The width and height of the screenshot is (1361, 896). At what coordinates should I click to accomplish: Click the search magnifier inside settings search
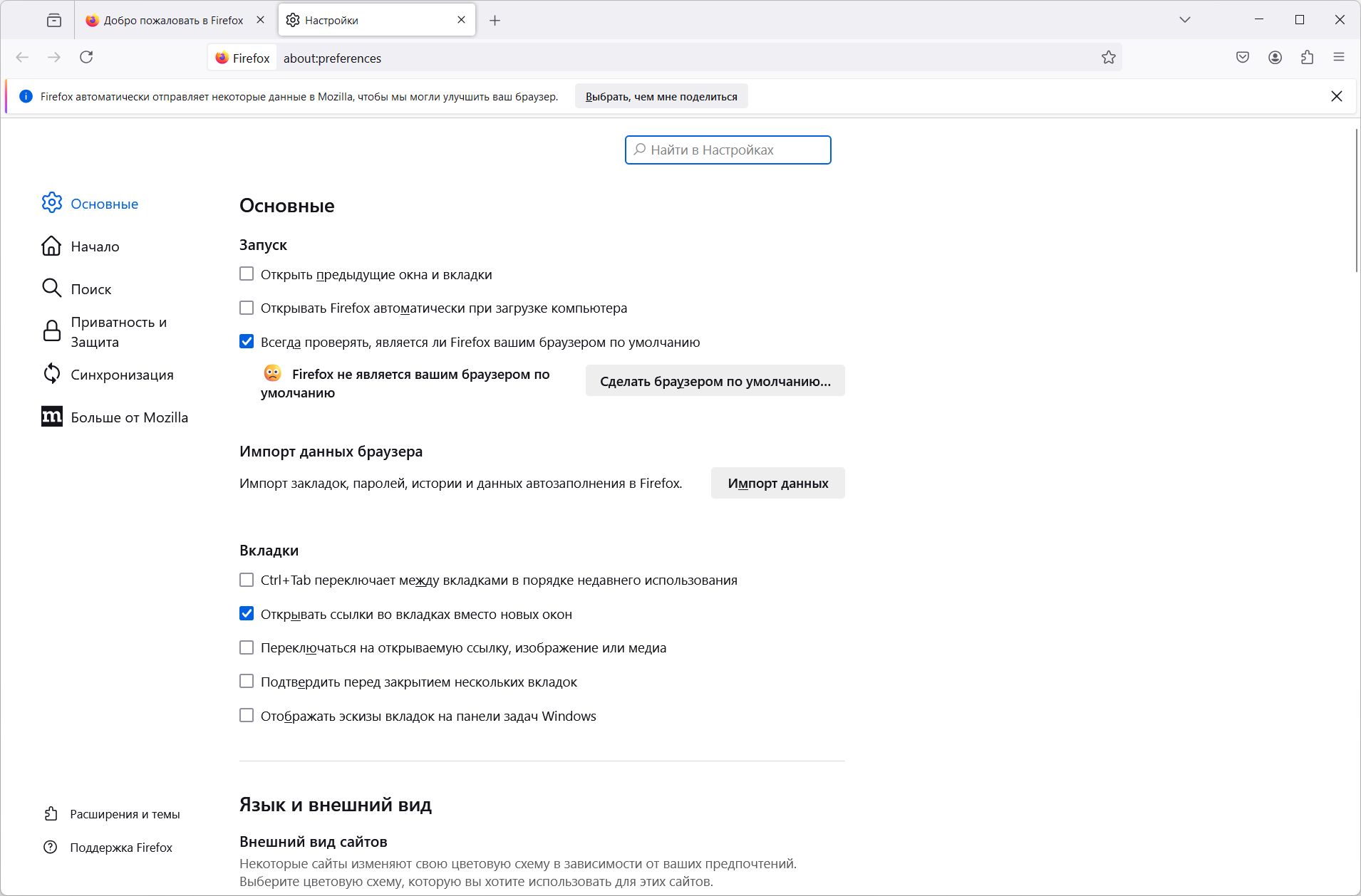point(640,150)
